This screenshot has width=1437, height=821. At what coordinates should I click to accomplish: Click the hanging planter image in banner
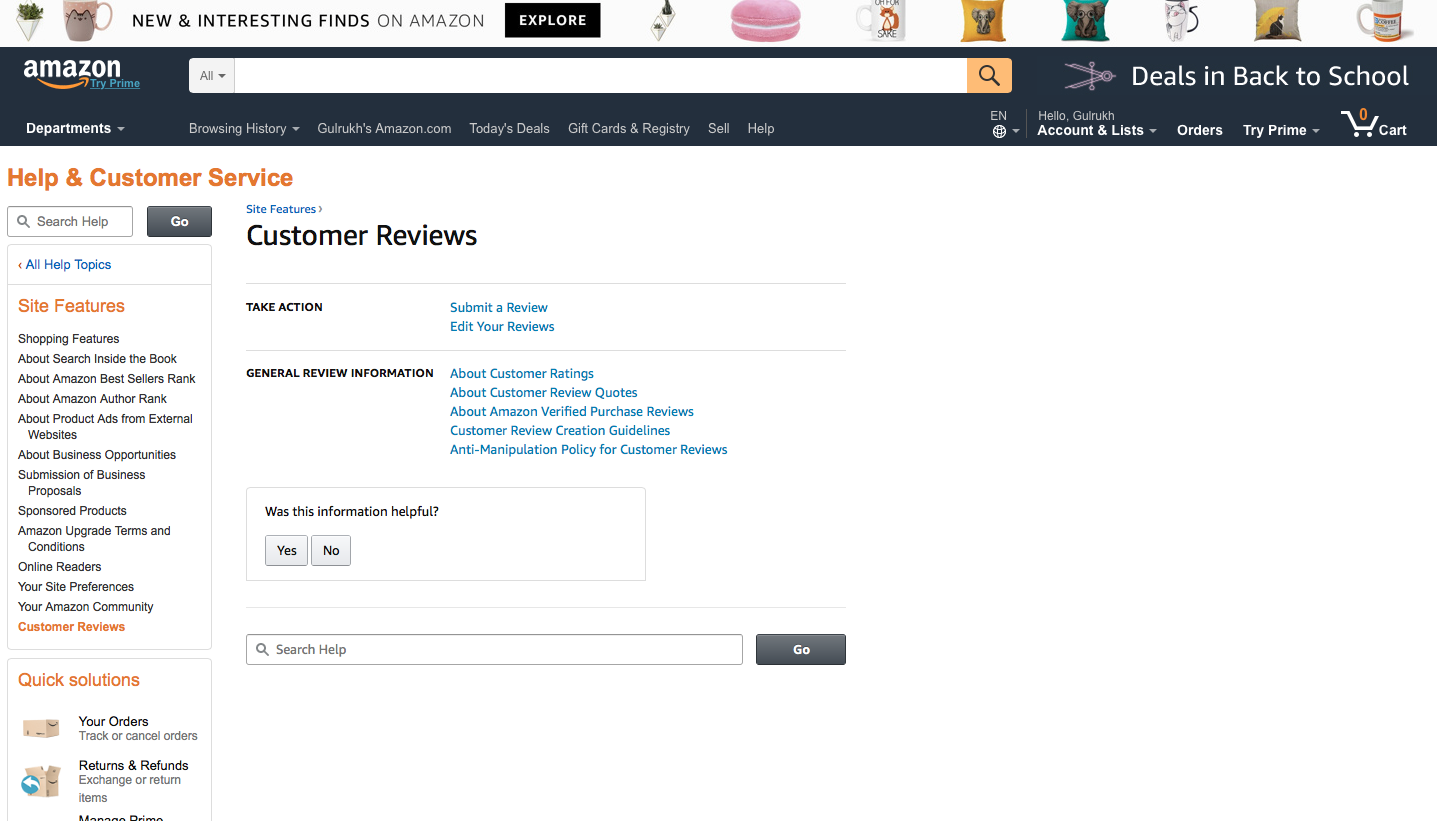(661, 21)
